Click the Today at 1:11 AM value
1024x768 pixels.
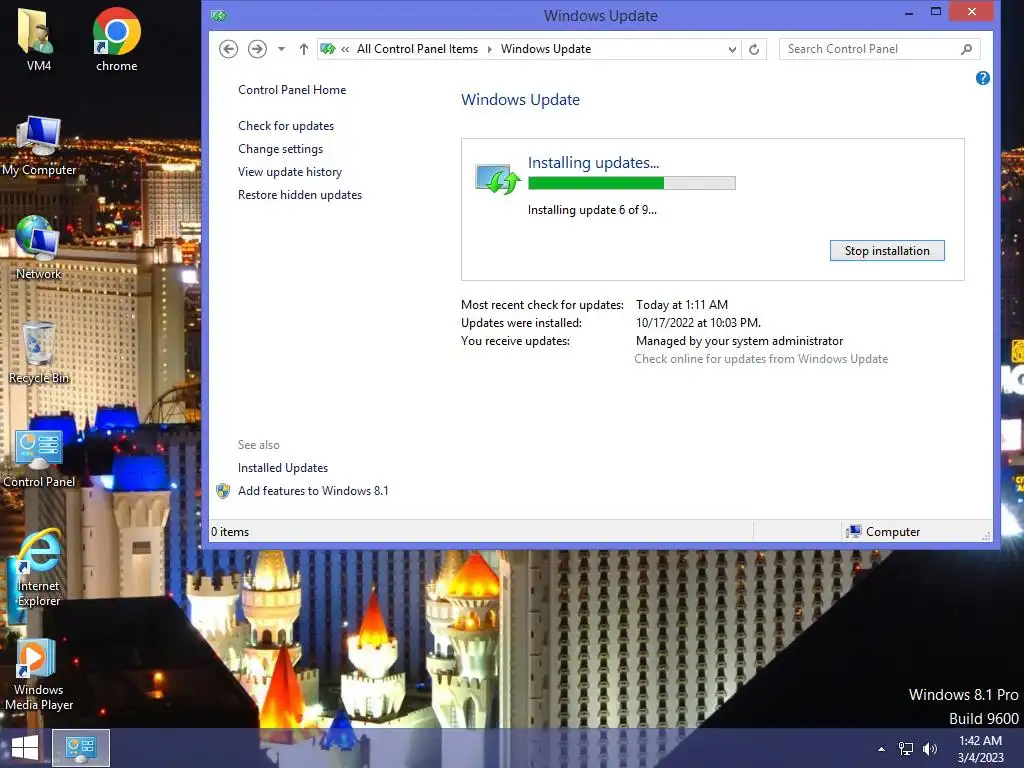[x=682, y=304]
